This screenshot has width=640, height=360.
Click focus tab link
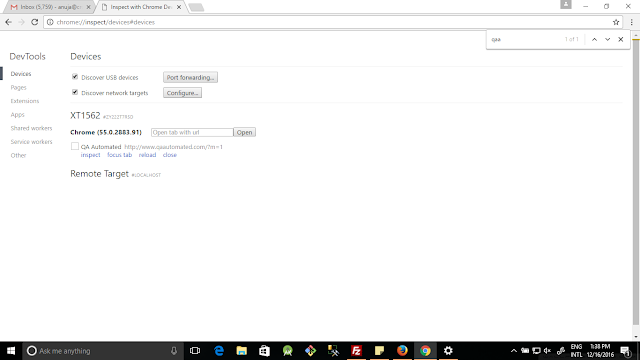click(x=120, y=155)
